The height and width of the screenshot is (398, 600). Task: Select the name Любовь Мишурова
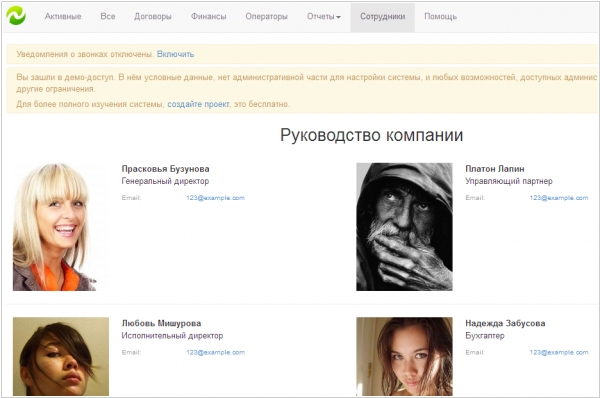click(x=161, y=323)
